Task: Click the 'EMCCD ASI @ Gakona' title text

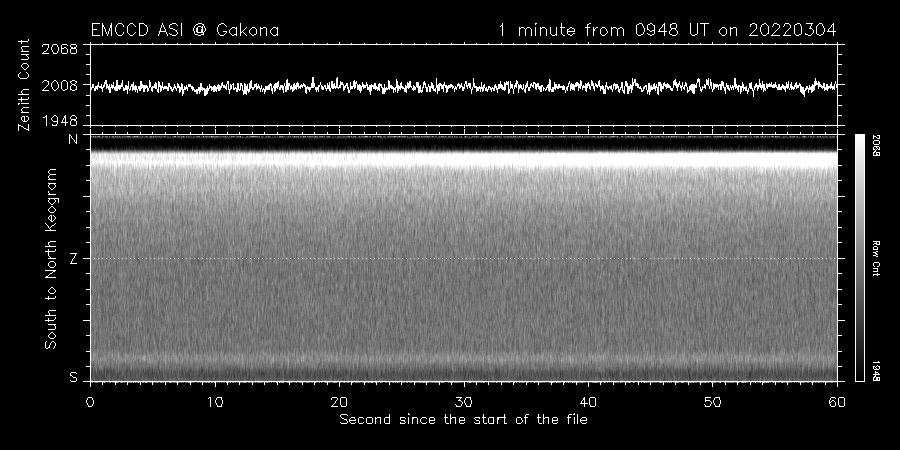Action: (x=185, y=30)
